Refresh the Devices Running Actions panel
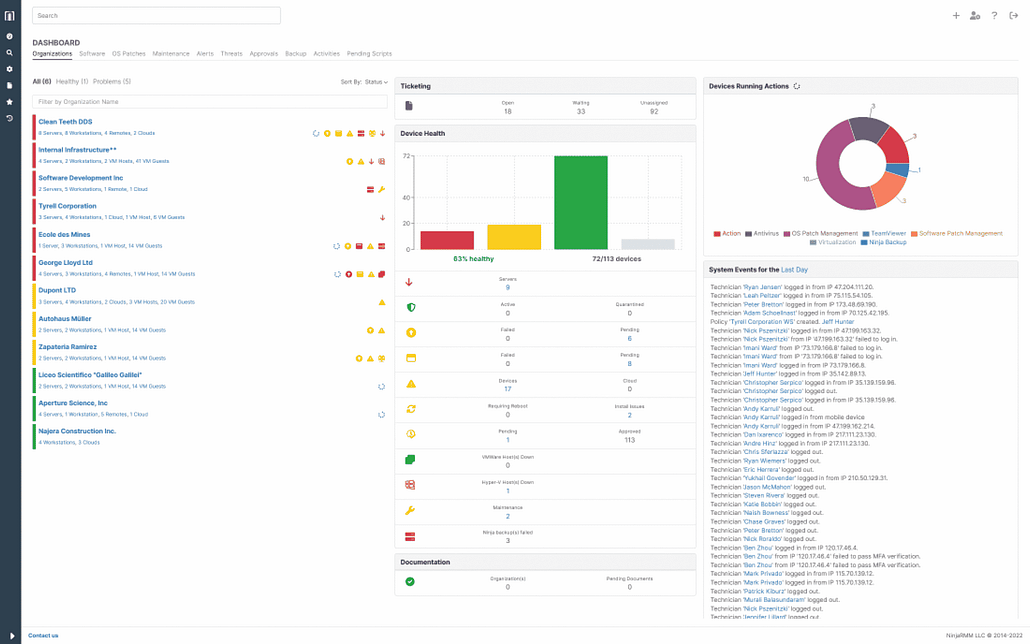1030x644 pixels. (x=795, y=85)
